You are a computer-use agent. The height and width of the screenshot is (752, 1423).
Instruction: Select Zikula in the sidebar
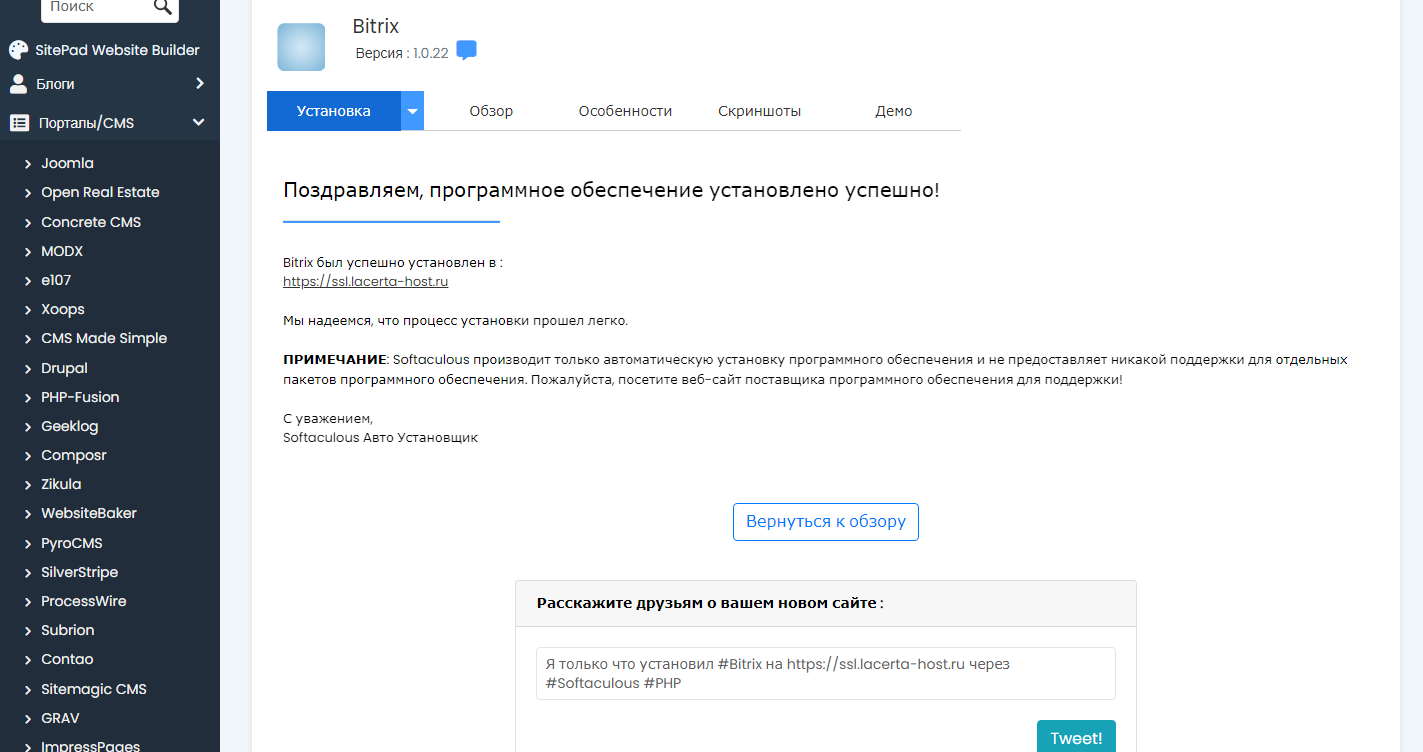[61, 484]
